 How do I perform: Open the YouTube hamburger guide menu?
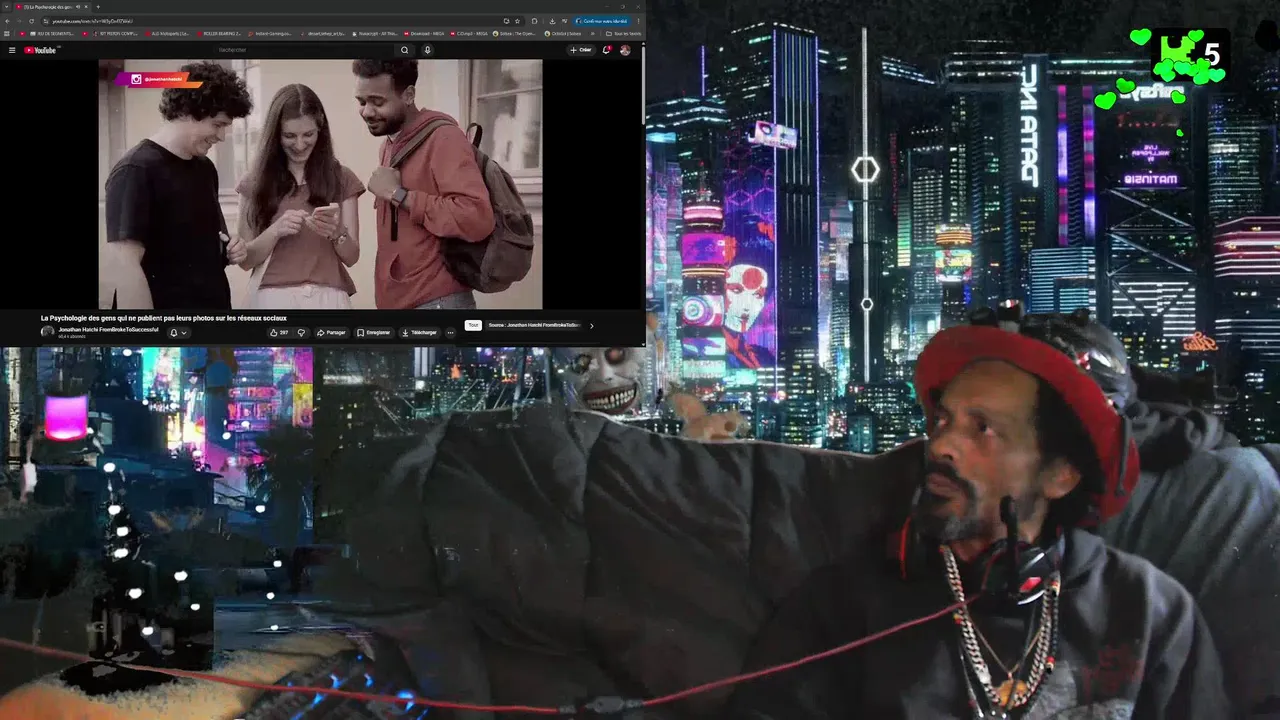(12, 50)
